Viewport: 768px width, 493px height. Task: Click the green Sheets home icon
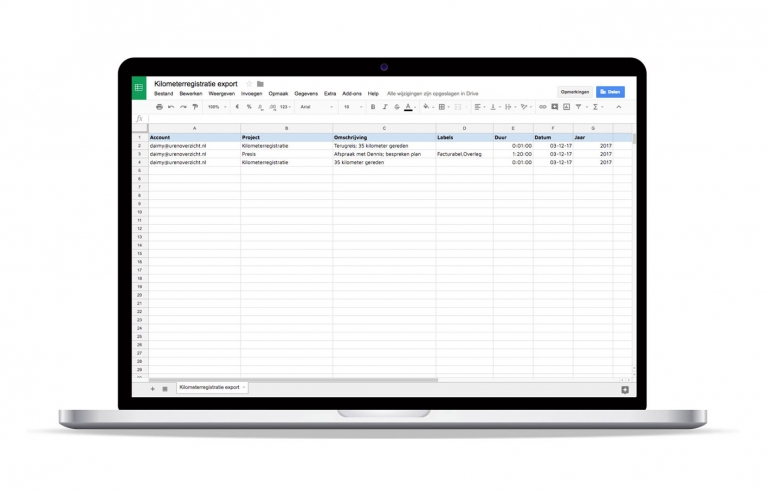[x=139, y=88]
